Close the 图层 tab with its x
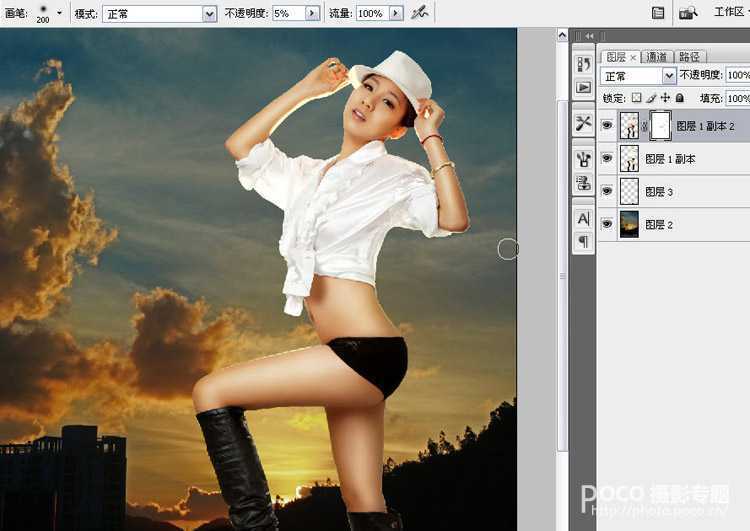The width and height of the screenshot is (750, 531). [633, 58]
